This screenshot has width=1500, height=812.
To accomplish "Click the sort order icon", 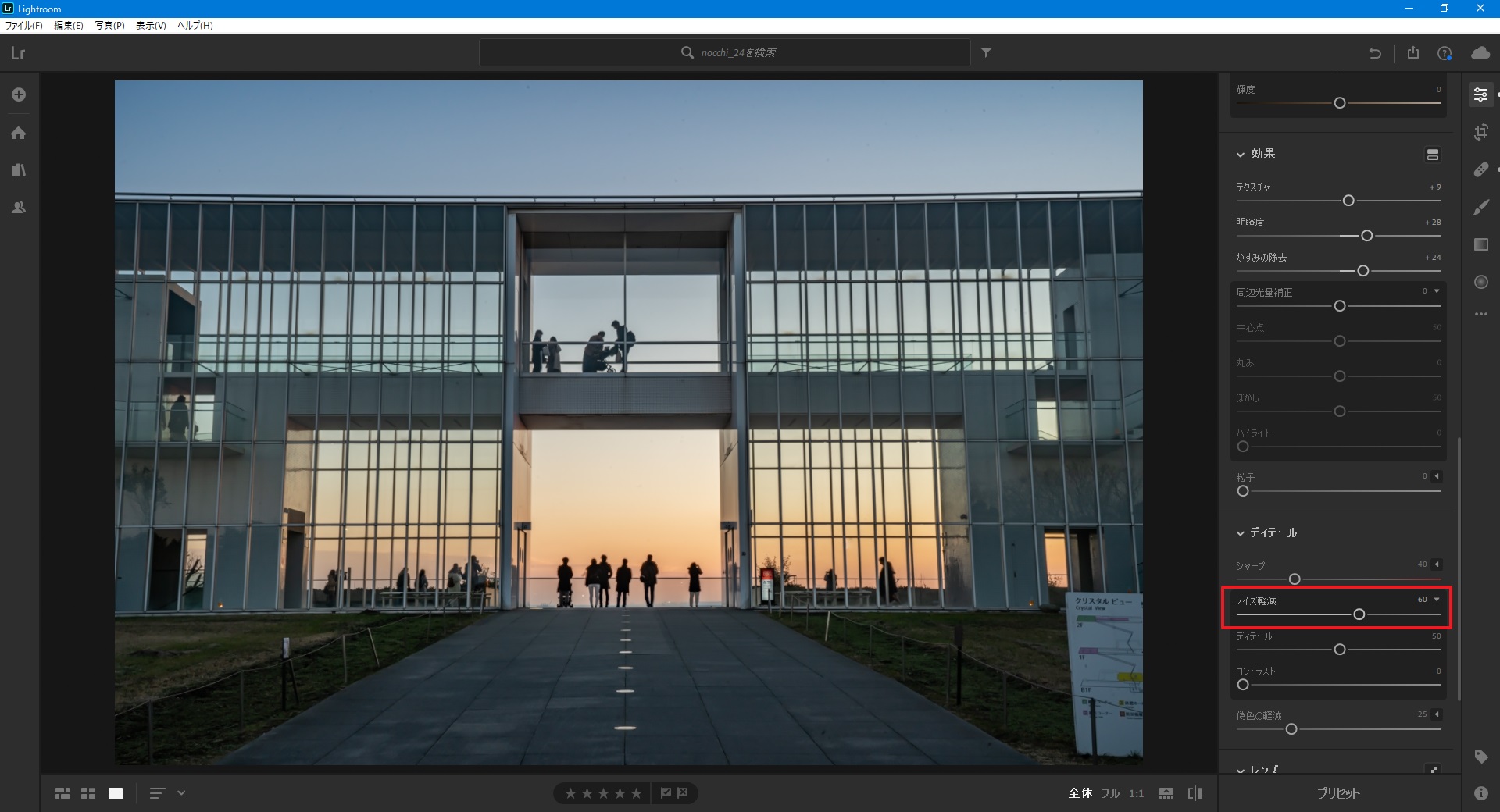I will (x=157, y=793).
